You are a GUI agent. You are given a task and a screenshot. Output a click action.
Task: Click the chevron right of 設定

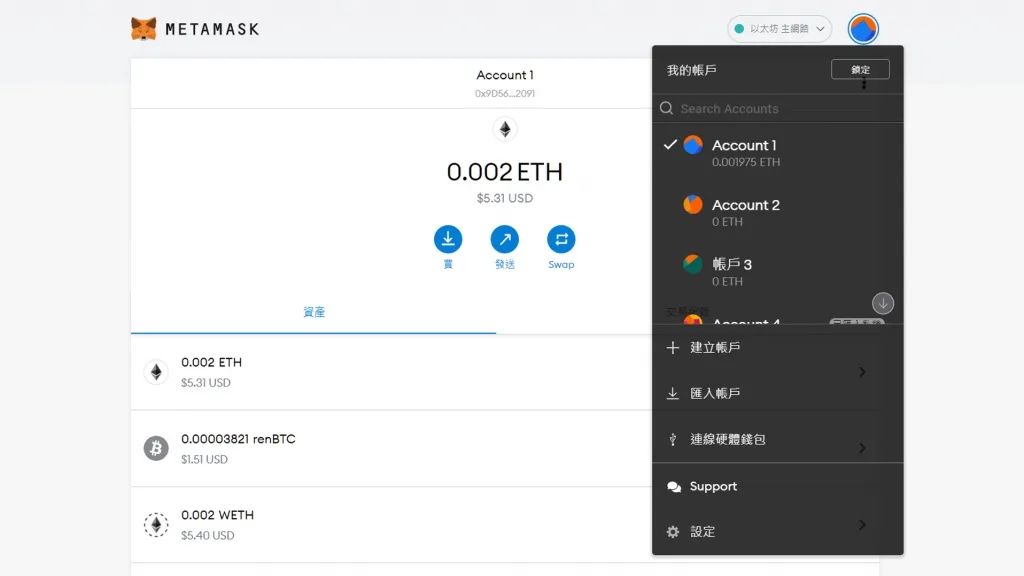[863, 524]
